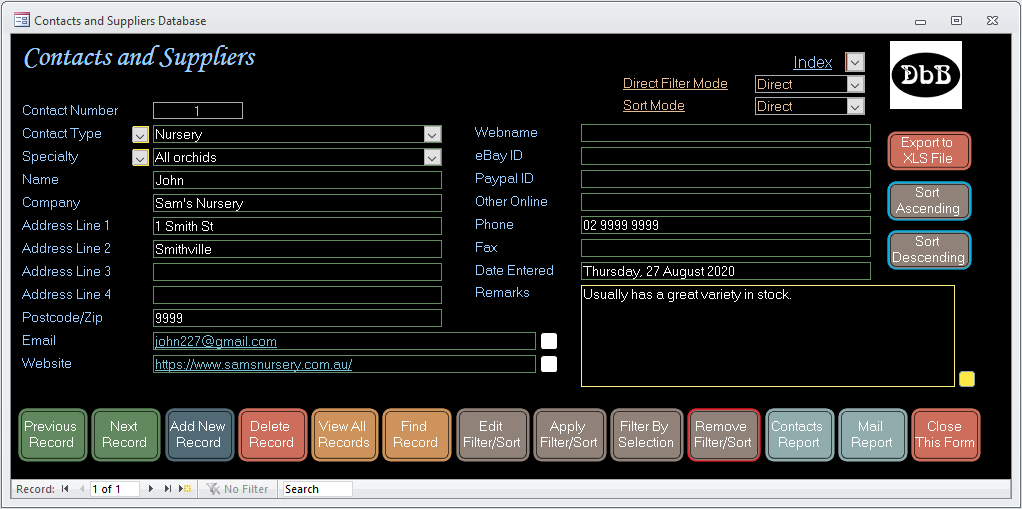Click Add New Record button
The height and width of the screenshot is (509, 1022).
(x=199, y=435)
